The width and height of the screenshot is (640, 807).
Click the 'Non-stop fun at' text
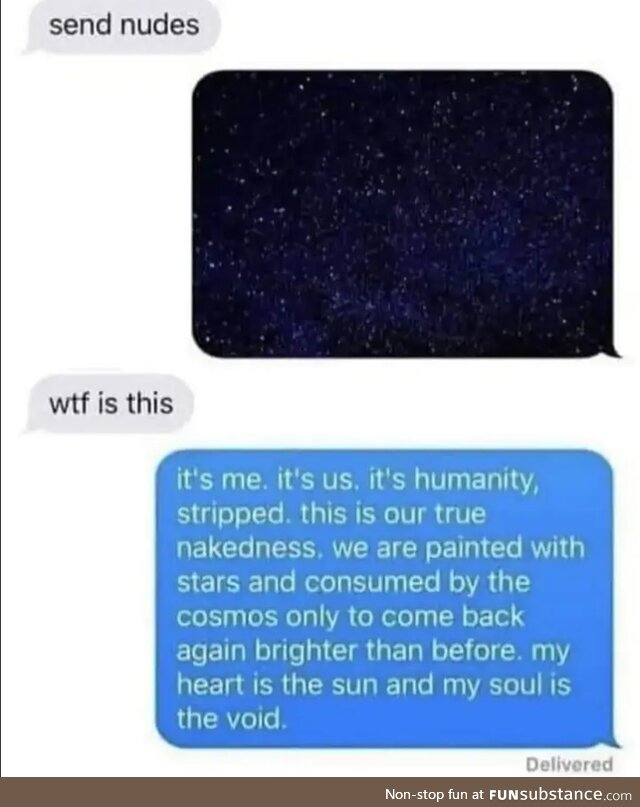click(435, 794)
